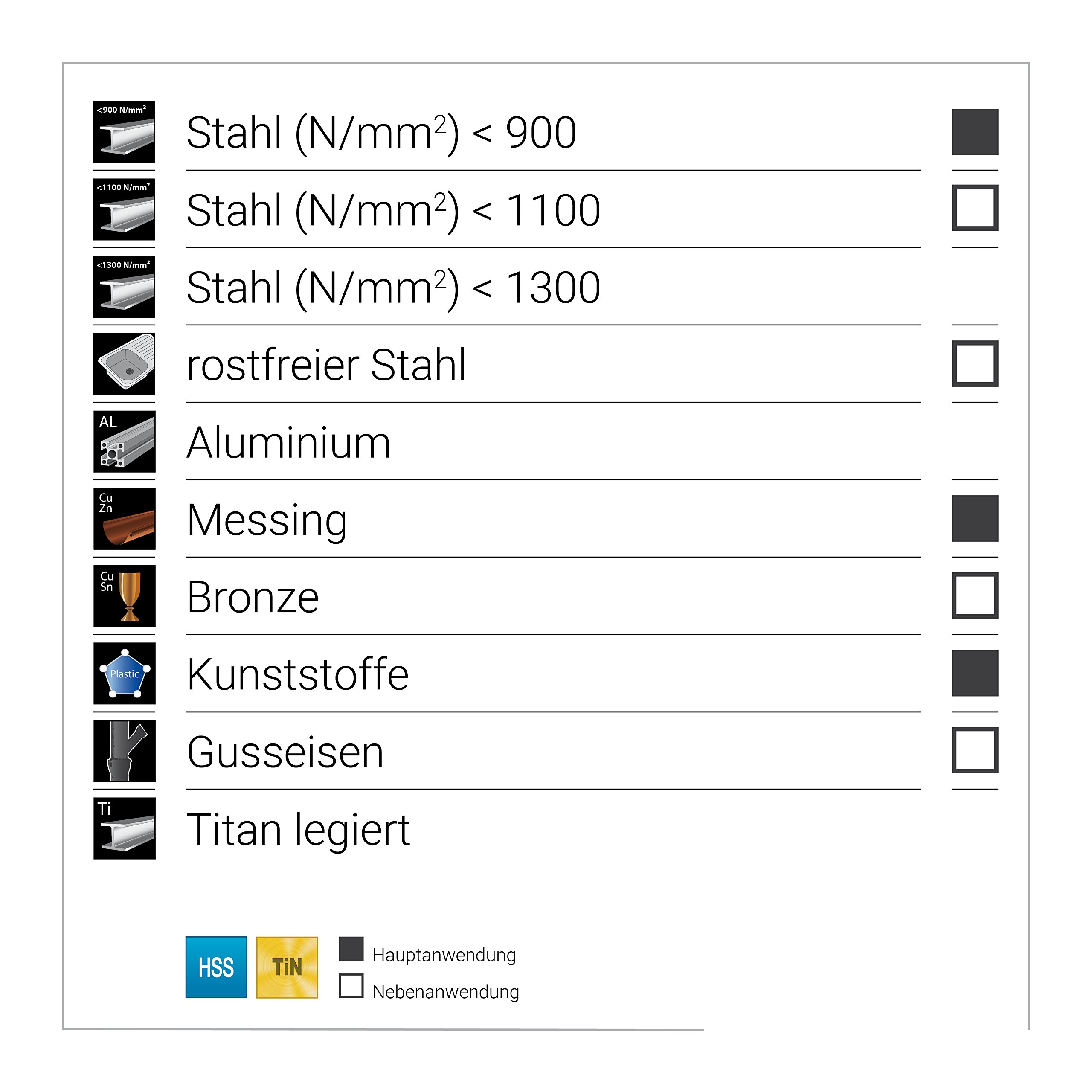
Task: Click the blue HSS badge
Action: (x=216, y=967)
